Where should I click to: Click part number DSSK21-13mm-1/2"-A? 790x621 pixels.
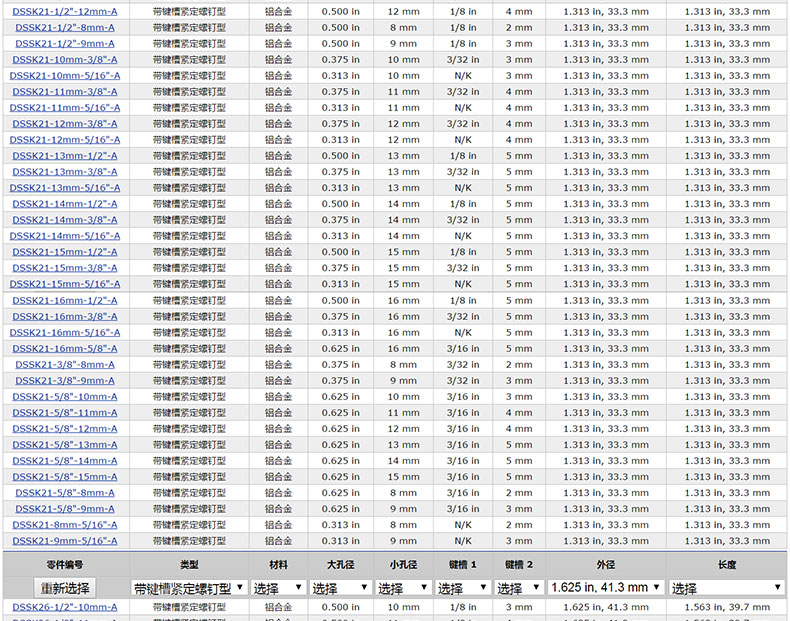coord(65,156)
